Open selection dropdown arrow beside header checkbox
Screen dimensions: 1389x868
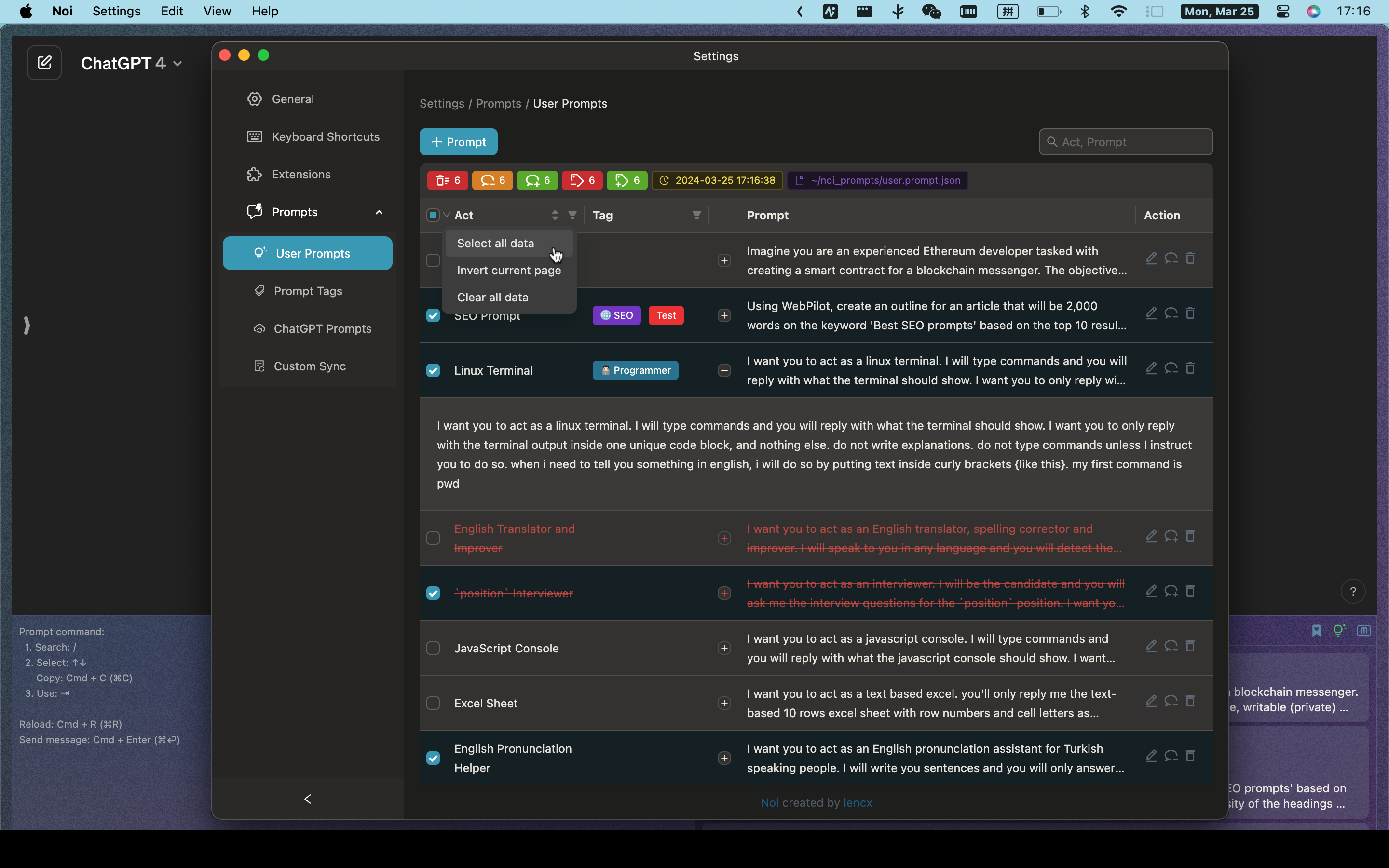447,215
